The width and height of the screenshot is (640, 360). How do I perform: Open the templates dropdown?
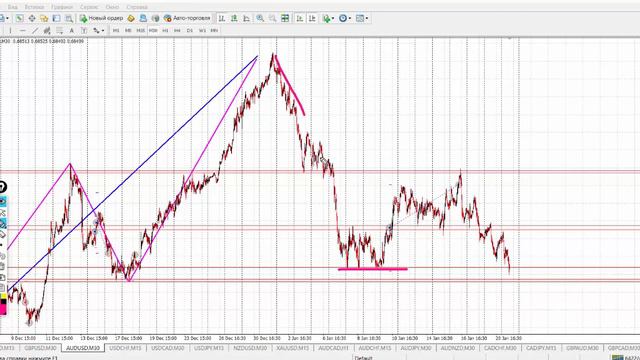tap(362, 18)
